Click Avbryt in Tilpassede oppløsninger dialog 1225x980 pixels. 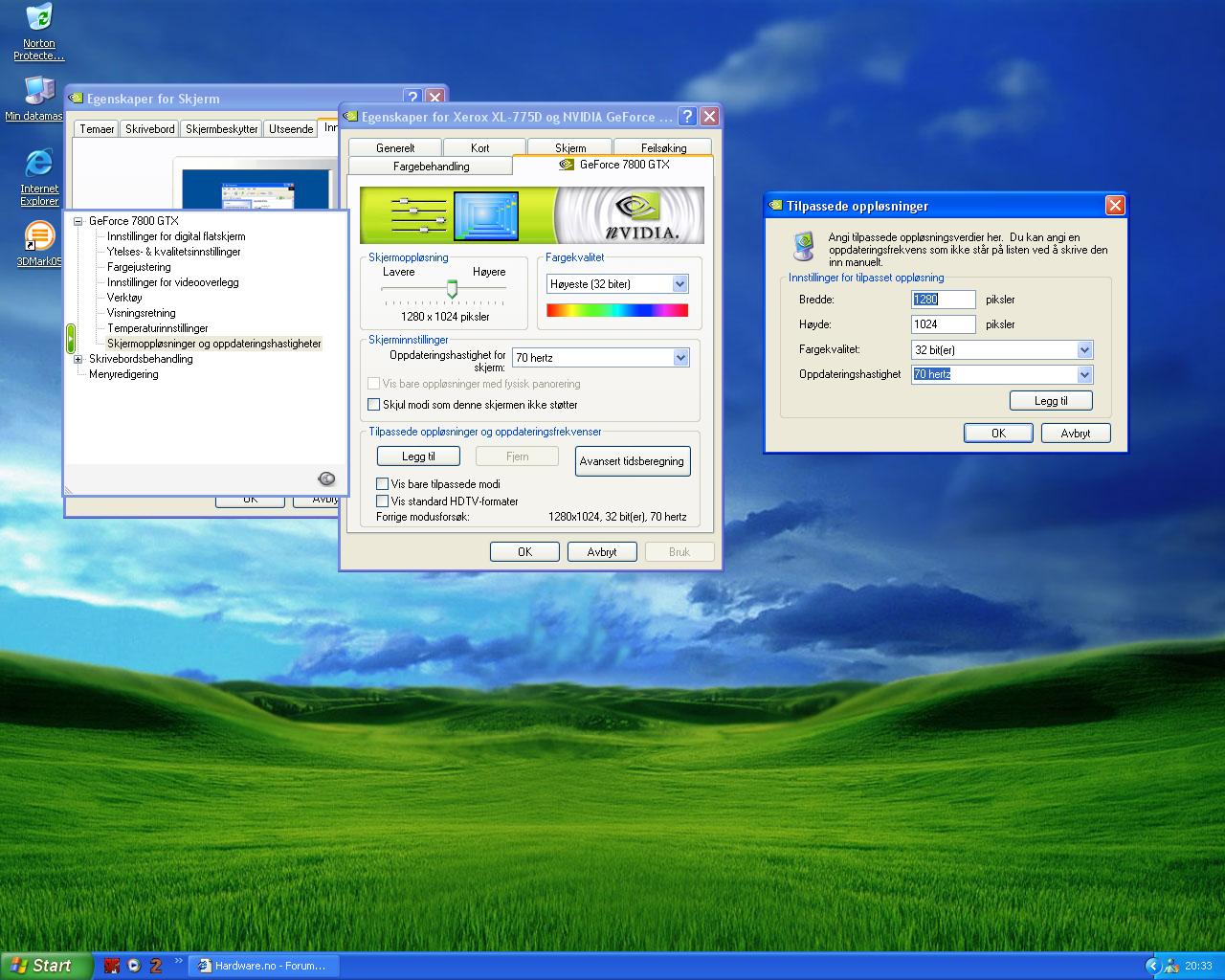pyautogui.click(x=1076, y=434)
